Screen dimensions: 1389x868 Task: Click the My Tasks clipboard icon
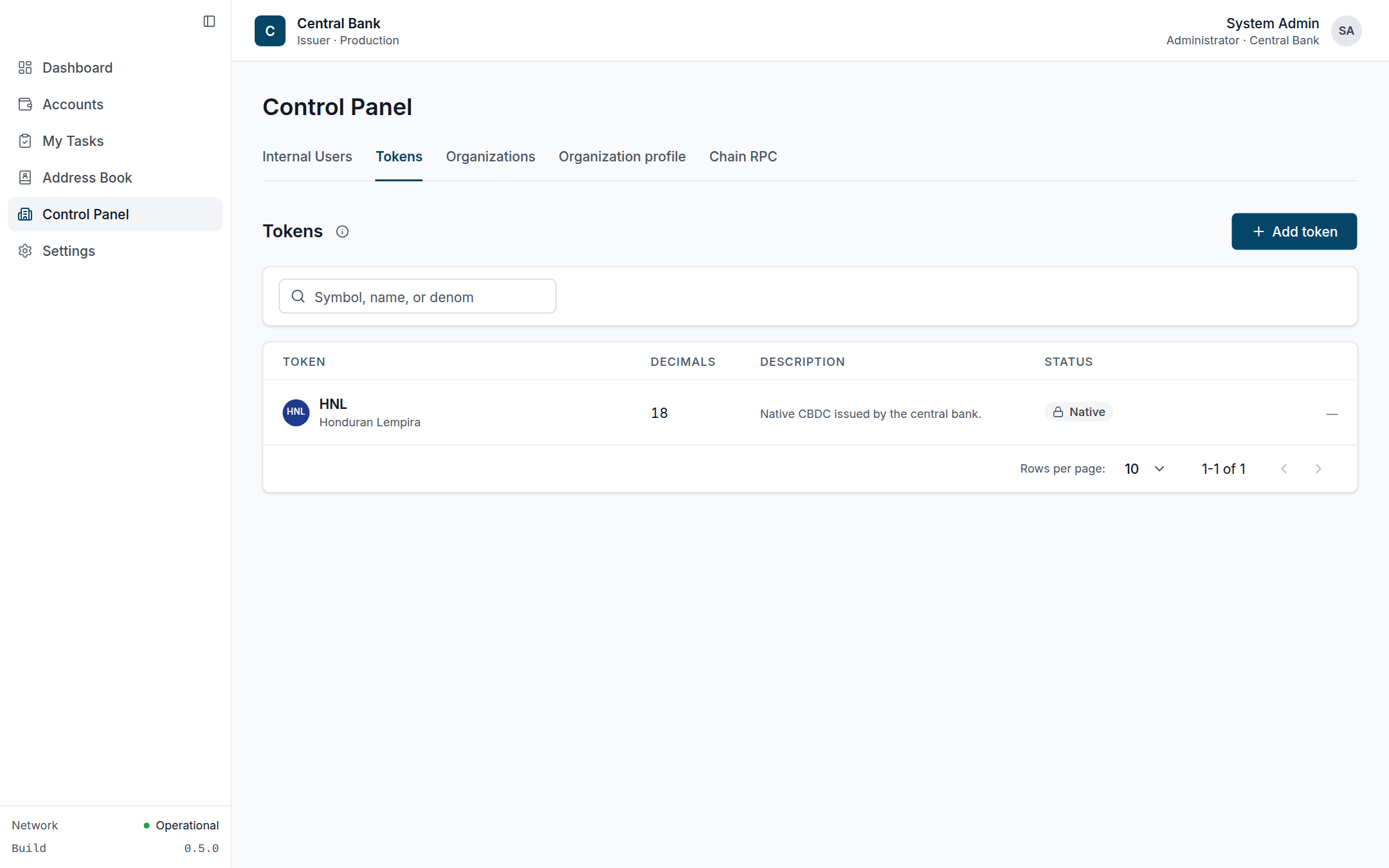coord(25,141)
